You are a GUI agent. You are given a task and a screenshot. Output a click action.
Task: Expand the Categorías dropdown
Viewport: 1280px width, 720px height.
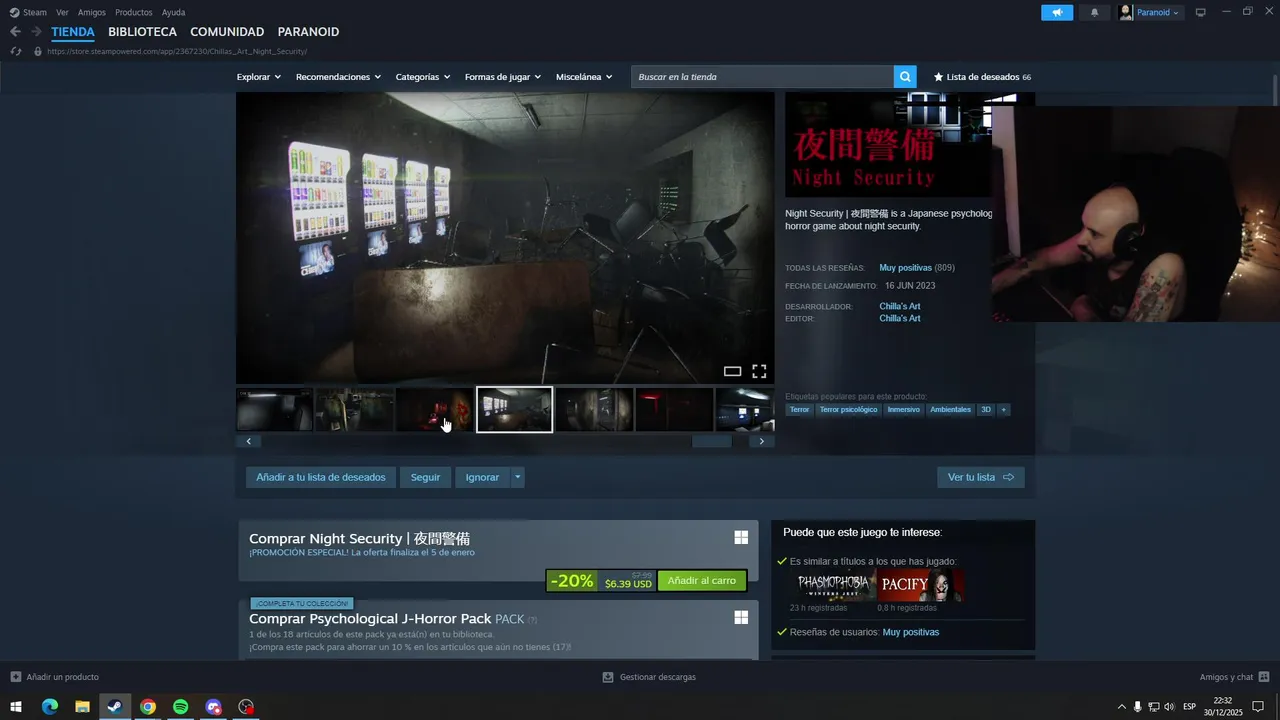(423, 77)
